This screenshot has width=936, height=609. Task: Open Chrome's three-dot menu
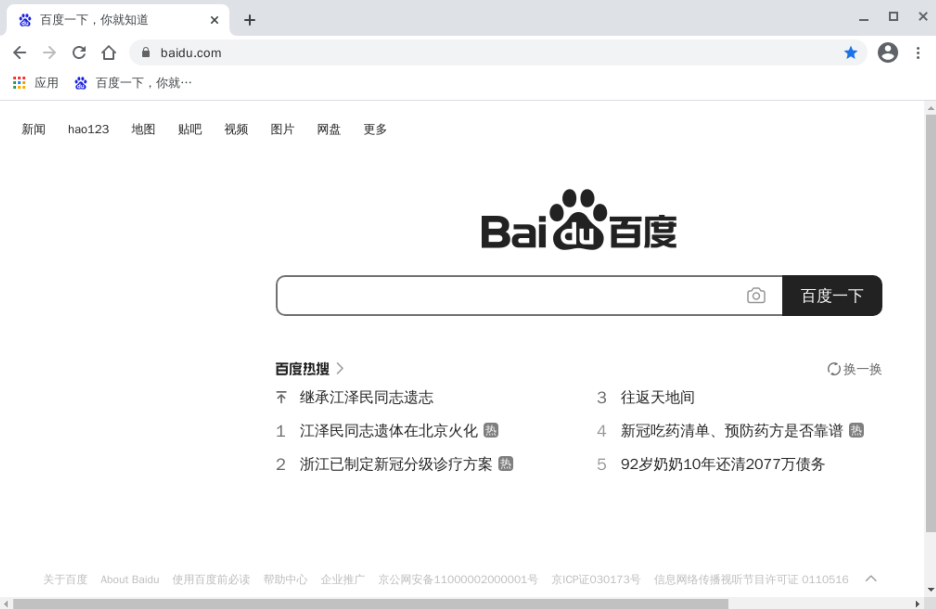pos(918,53)
